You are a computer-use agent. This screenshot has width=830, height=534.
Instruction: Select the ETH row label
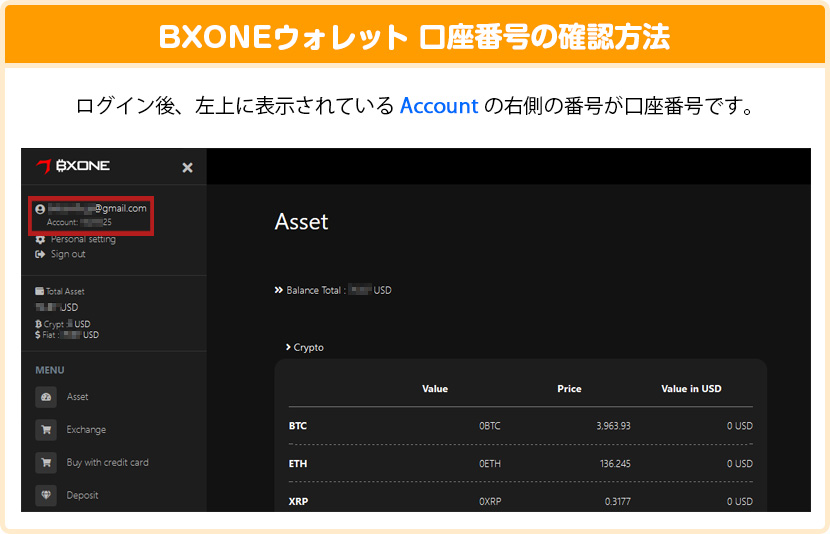pos(297,464)
